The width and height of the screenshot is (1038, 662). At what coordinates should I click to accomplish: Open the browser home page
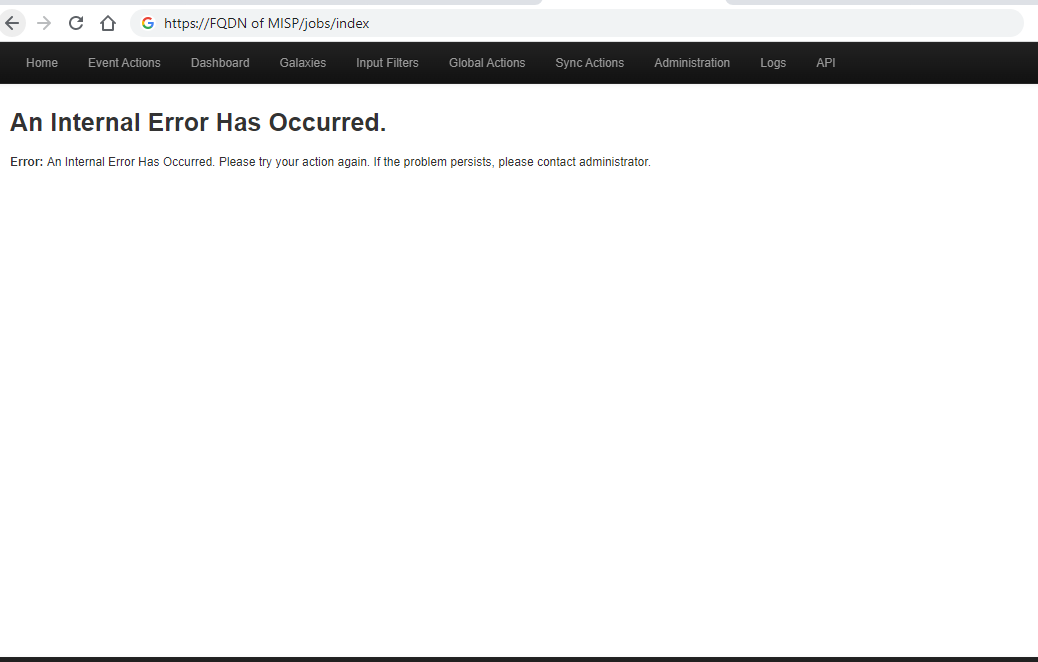[107, 22]
